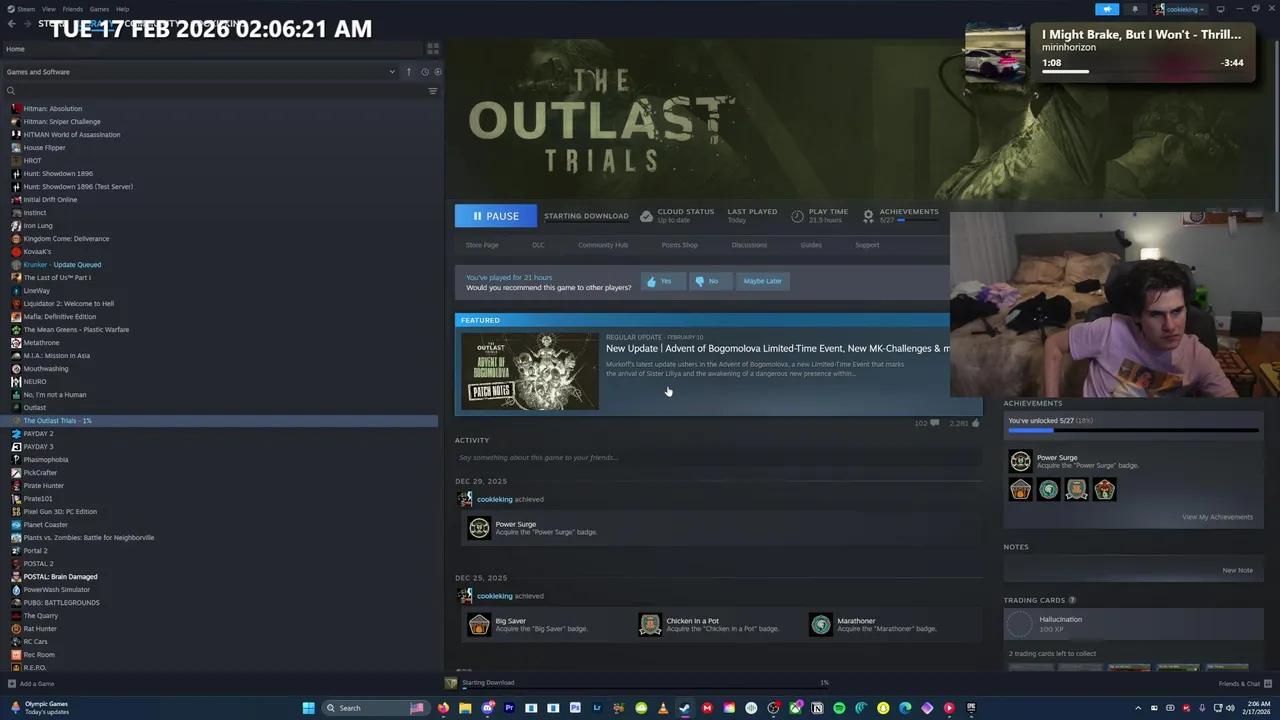
Task: Click the sort ascending arrow icon
Action: (x=408, y=72)
